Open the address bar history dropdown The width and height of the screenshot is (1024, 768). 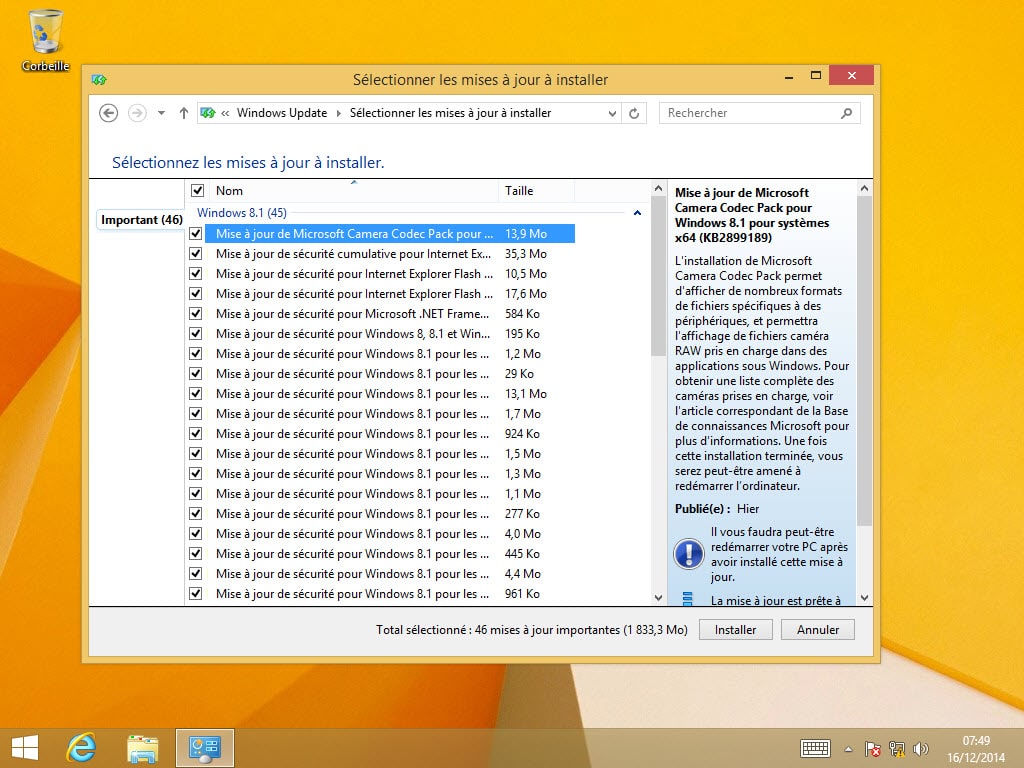pos(612,113)
